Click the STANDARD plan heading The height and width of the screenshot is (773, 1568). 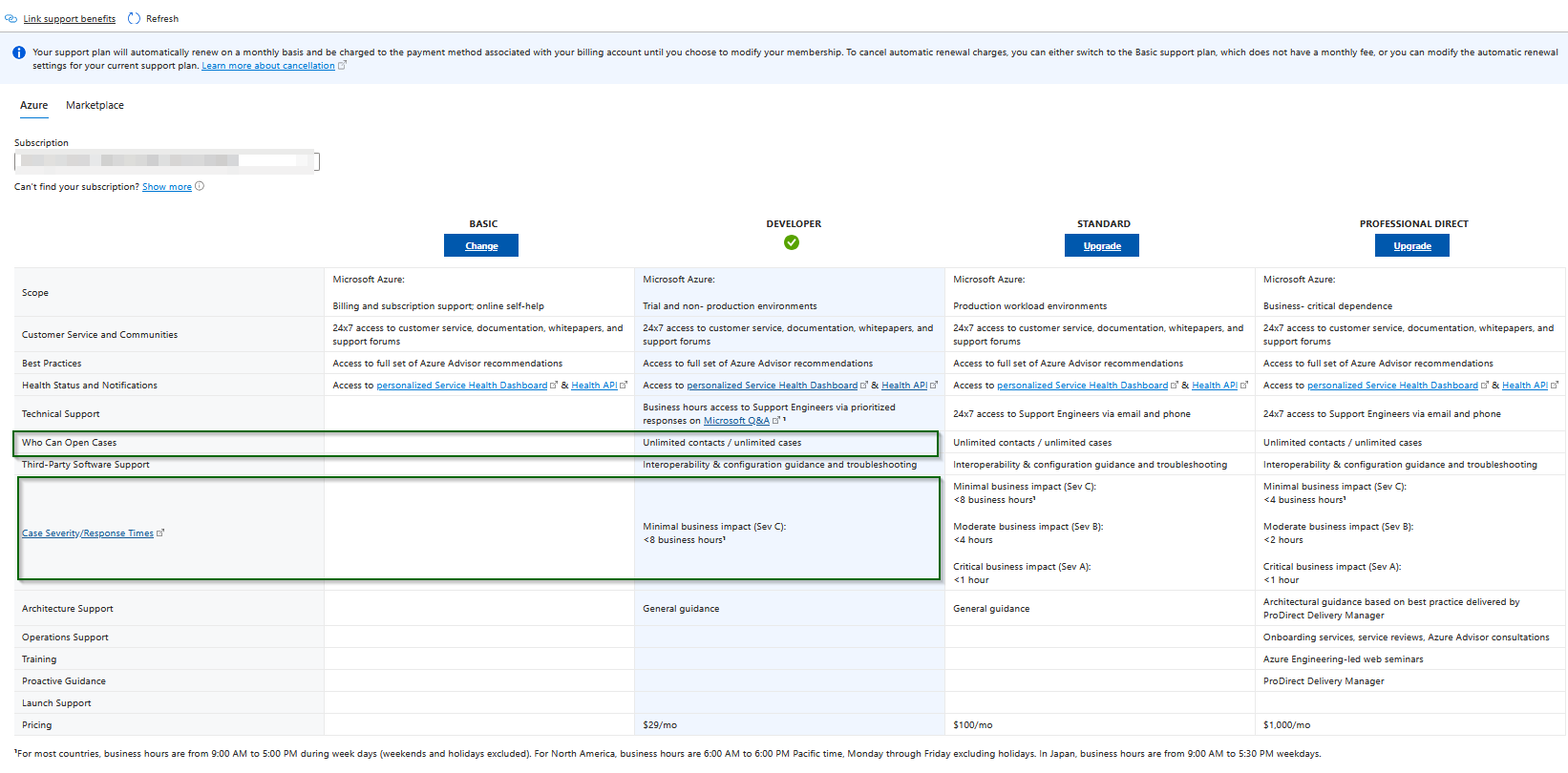[x=1104, y=223]
